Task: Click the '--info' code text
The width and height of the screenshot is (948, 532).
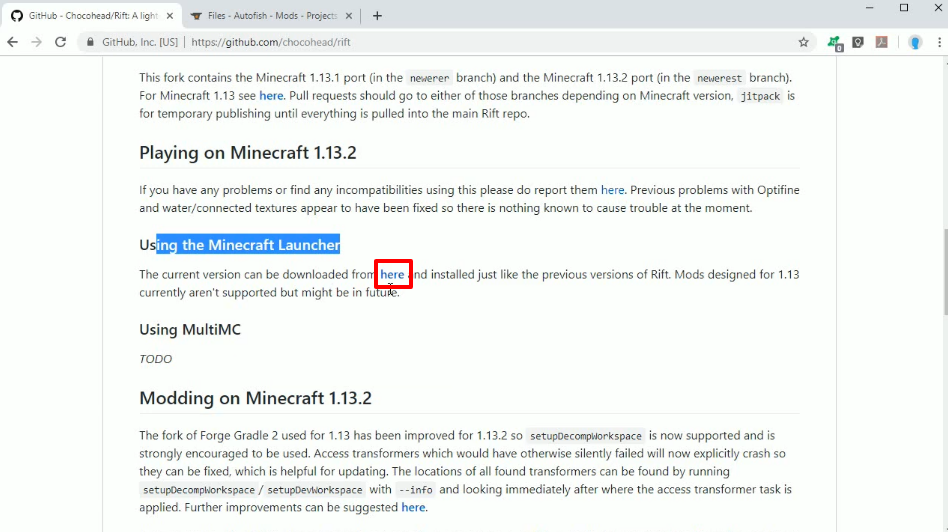Action: (415, 490)
